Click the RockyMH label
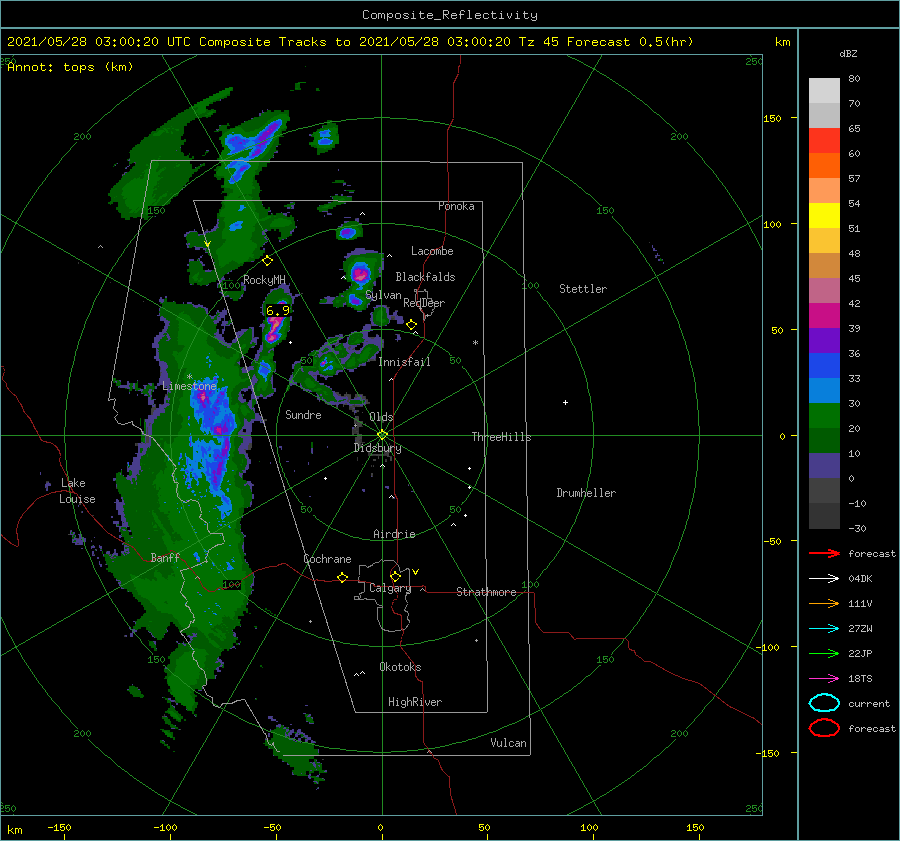Screen dimensions: 900x841 click(264, 280)
